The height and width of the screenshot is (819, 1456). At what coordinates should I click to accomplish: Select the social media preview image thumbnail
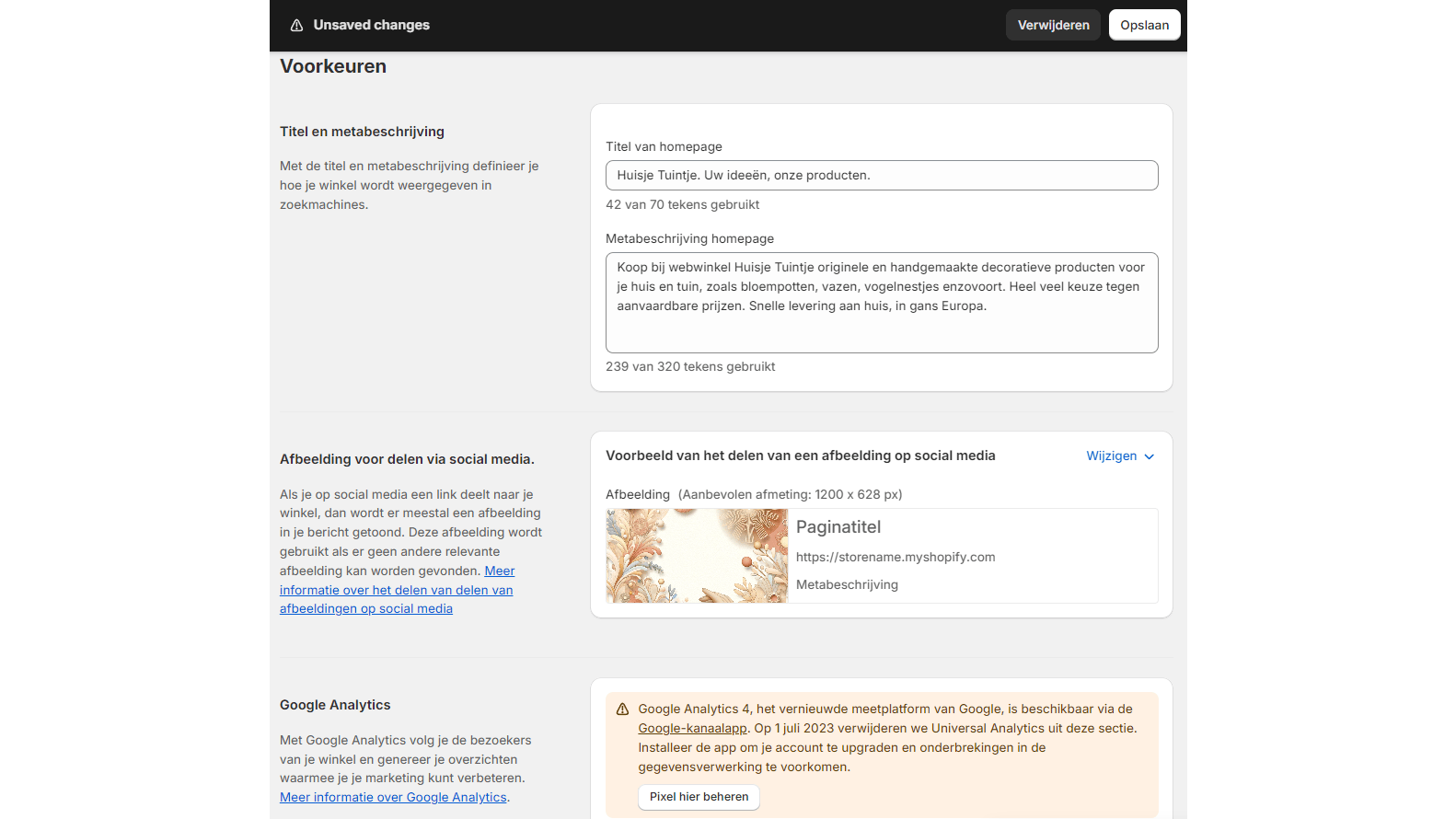[x=697, y=556]
